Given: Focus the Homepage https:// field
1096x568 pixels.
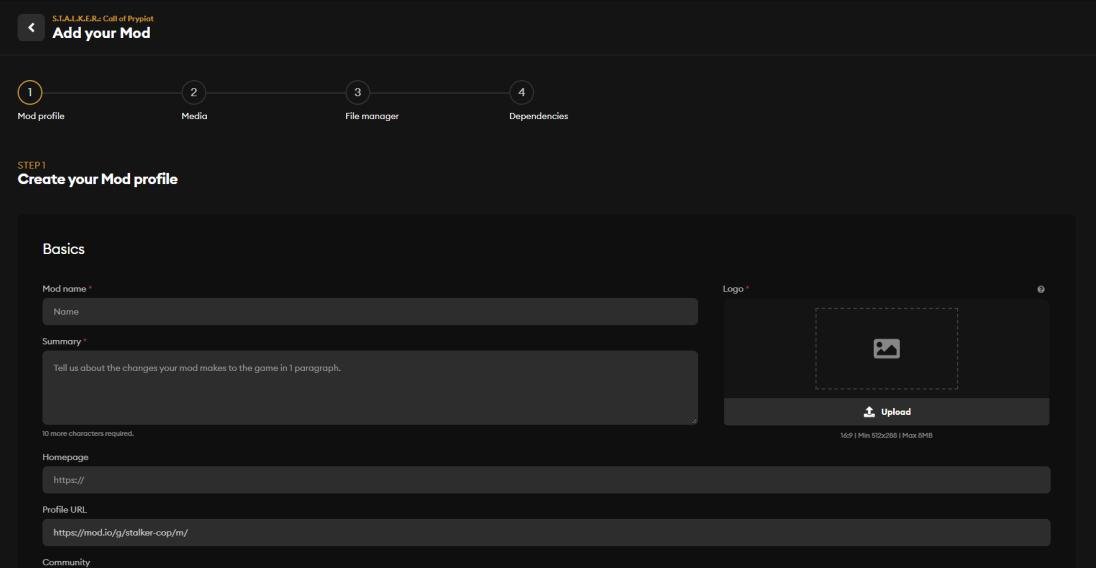Looking at the screenshot, I should [x=546, y=480].
